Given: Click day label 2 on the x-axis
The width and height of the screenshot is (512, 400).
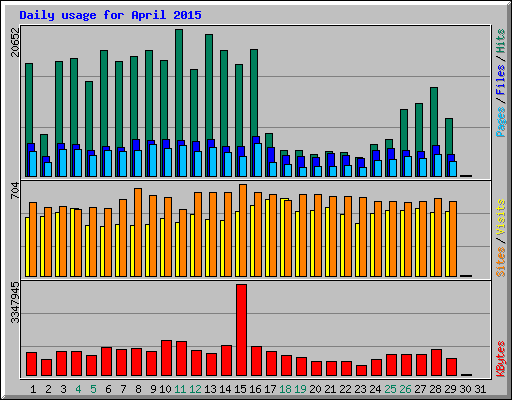Looking at the screenshot, I should tap(48, 389).
